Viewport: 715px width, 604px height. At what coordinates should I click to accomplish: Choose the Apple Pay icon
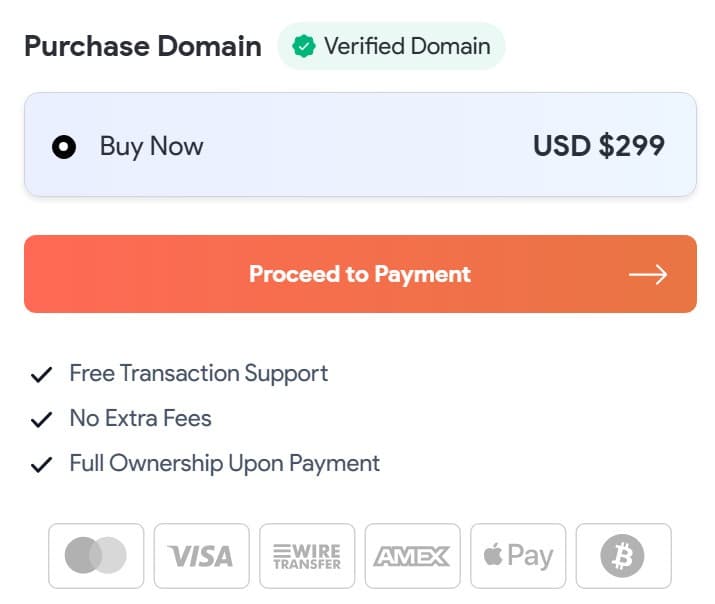[x=518, y=555]
